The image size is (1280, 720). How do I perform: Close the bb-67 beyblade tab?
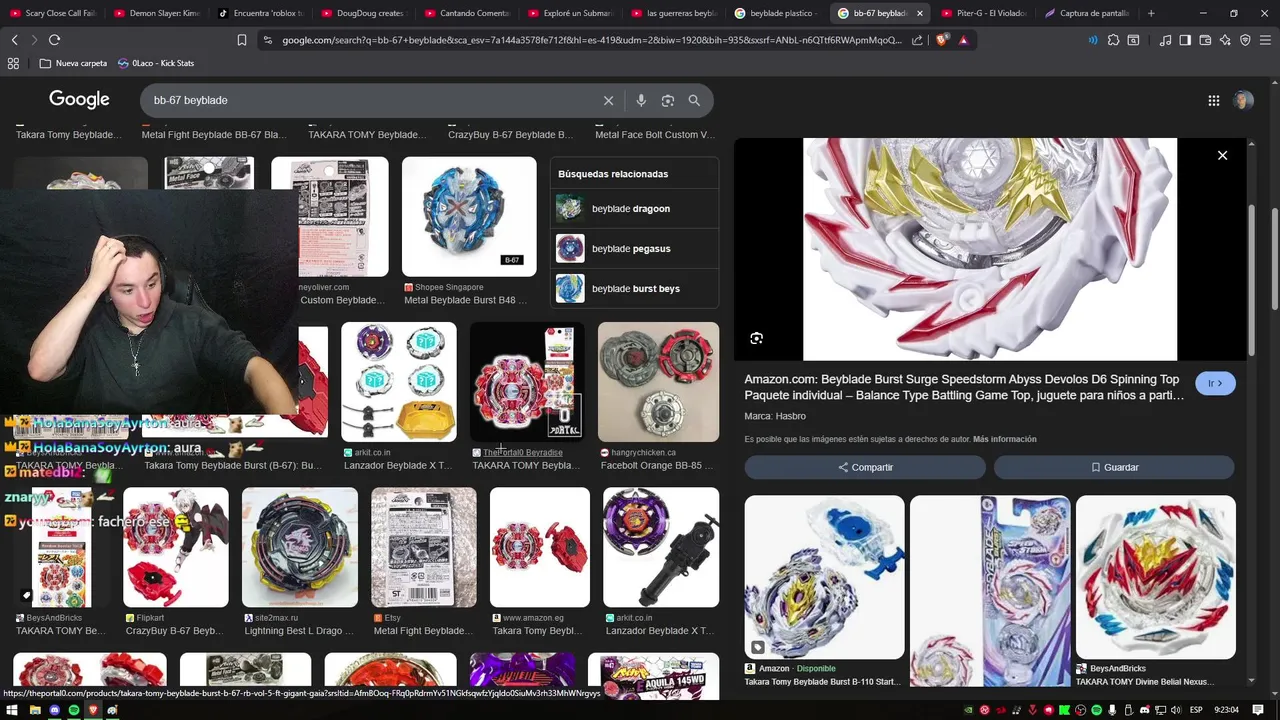[920, 13]
